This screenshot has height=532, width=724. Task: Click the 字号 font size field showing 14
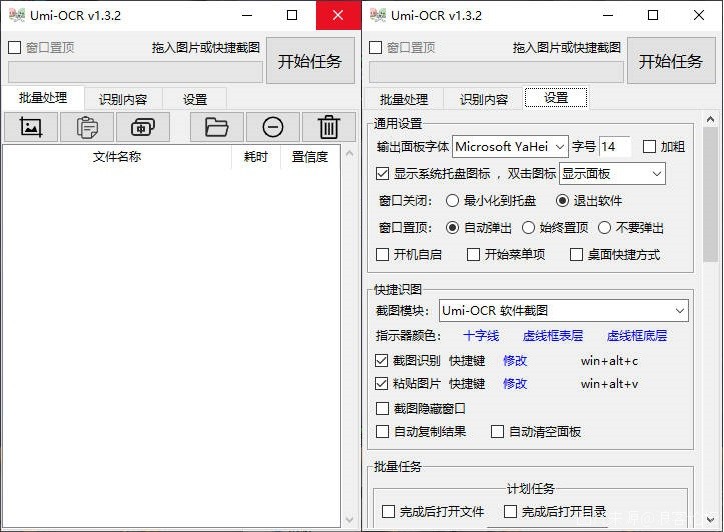point(615,147)
